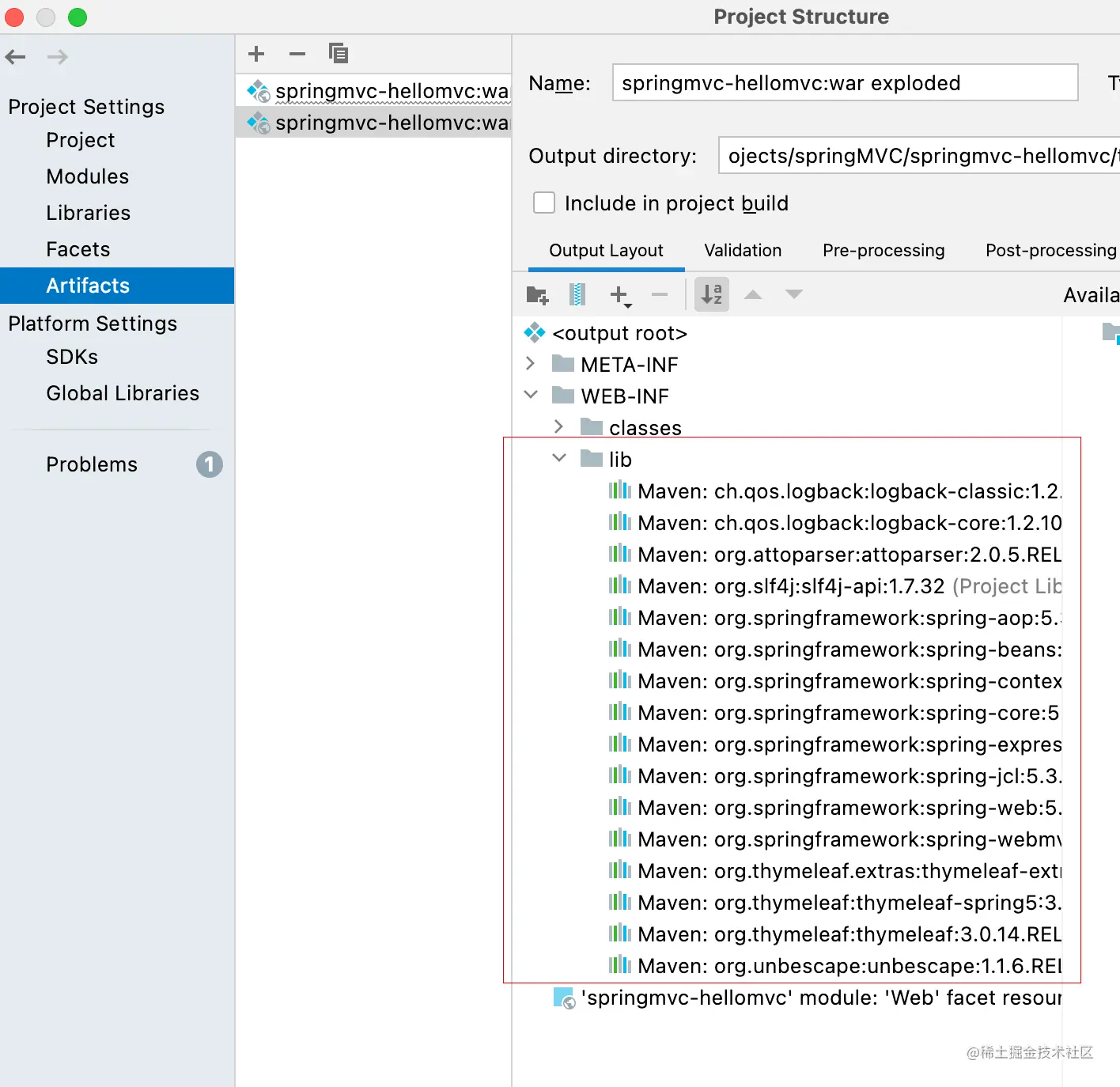
Task: Switch to the Output Layout tab
Action: point(606,251)
